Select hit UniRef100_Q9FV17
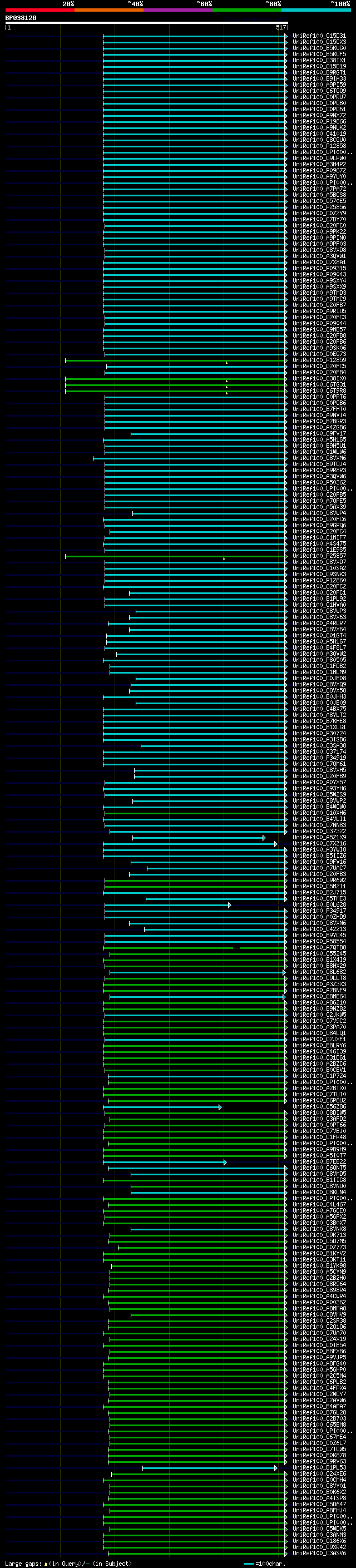The height and width of the screenshot is (1568, 356). 319,433
